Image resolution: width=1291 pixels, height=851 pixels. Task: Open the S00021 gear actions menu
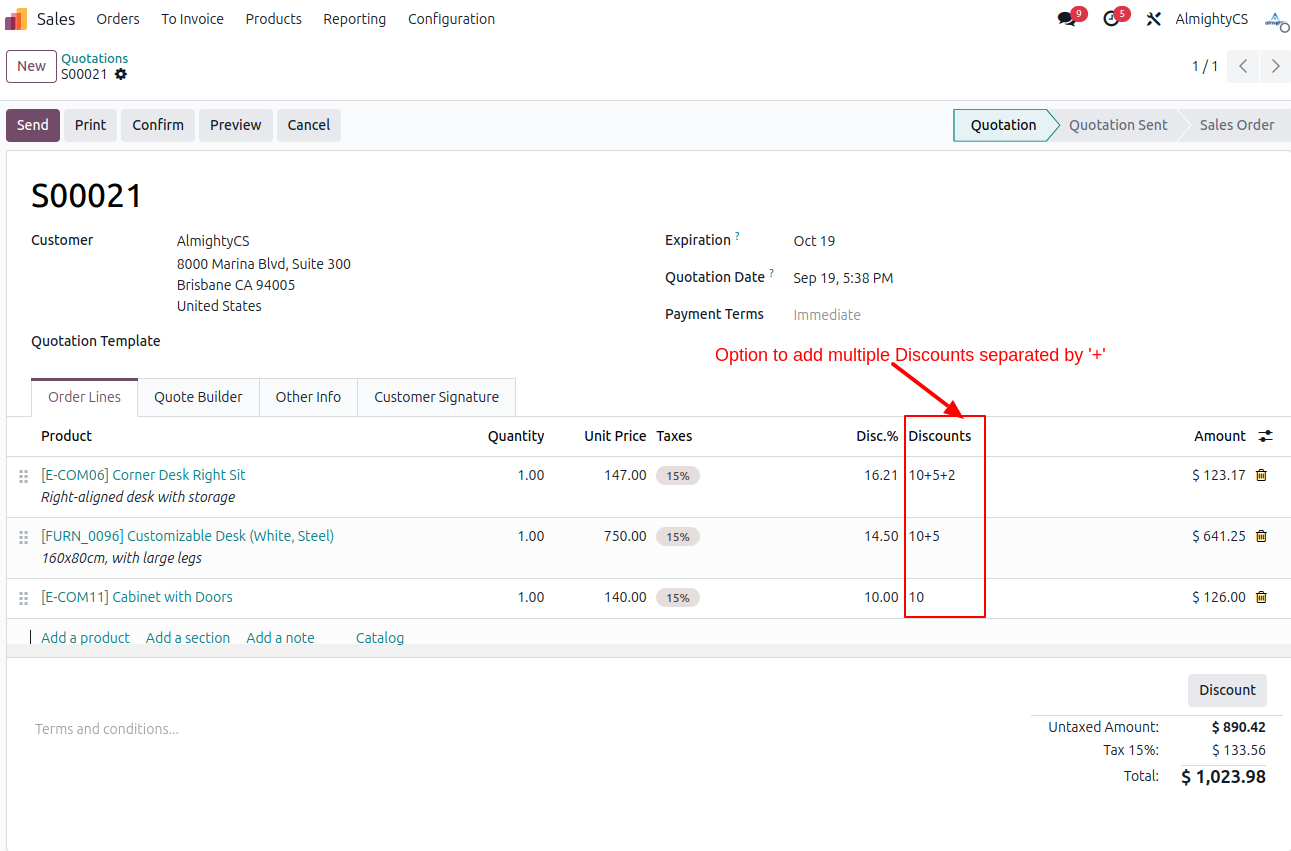coord(121,75)
